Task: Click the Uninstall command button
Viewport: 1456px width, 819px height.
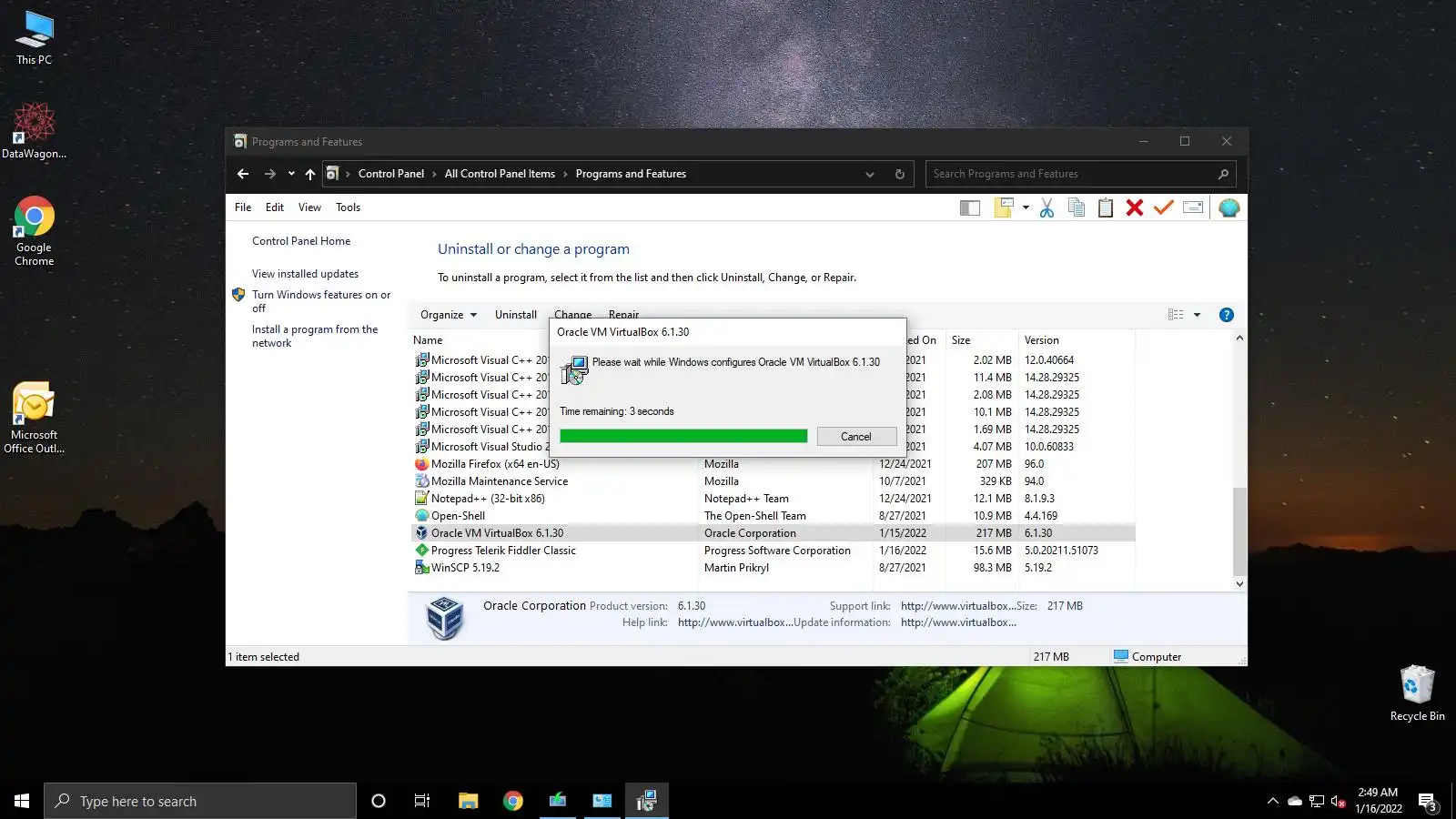Action: tap(516, 315)
